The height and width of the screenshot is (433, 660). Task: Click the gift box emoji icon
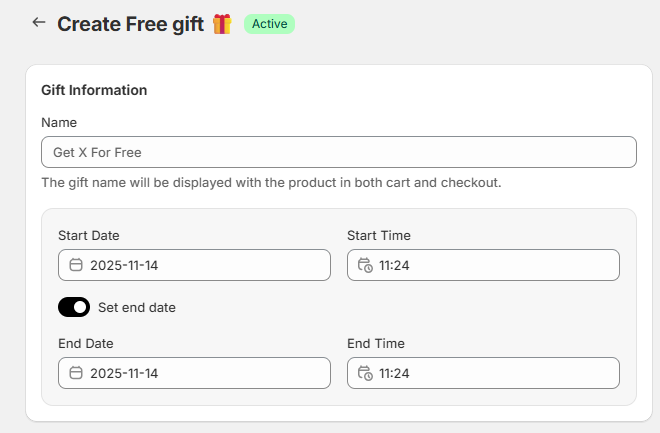222,23
